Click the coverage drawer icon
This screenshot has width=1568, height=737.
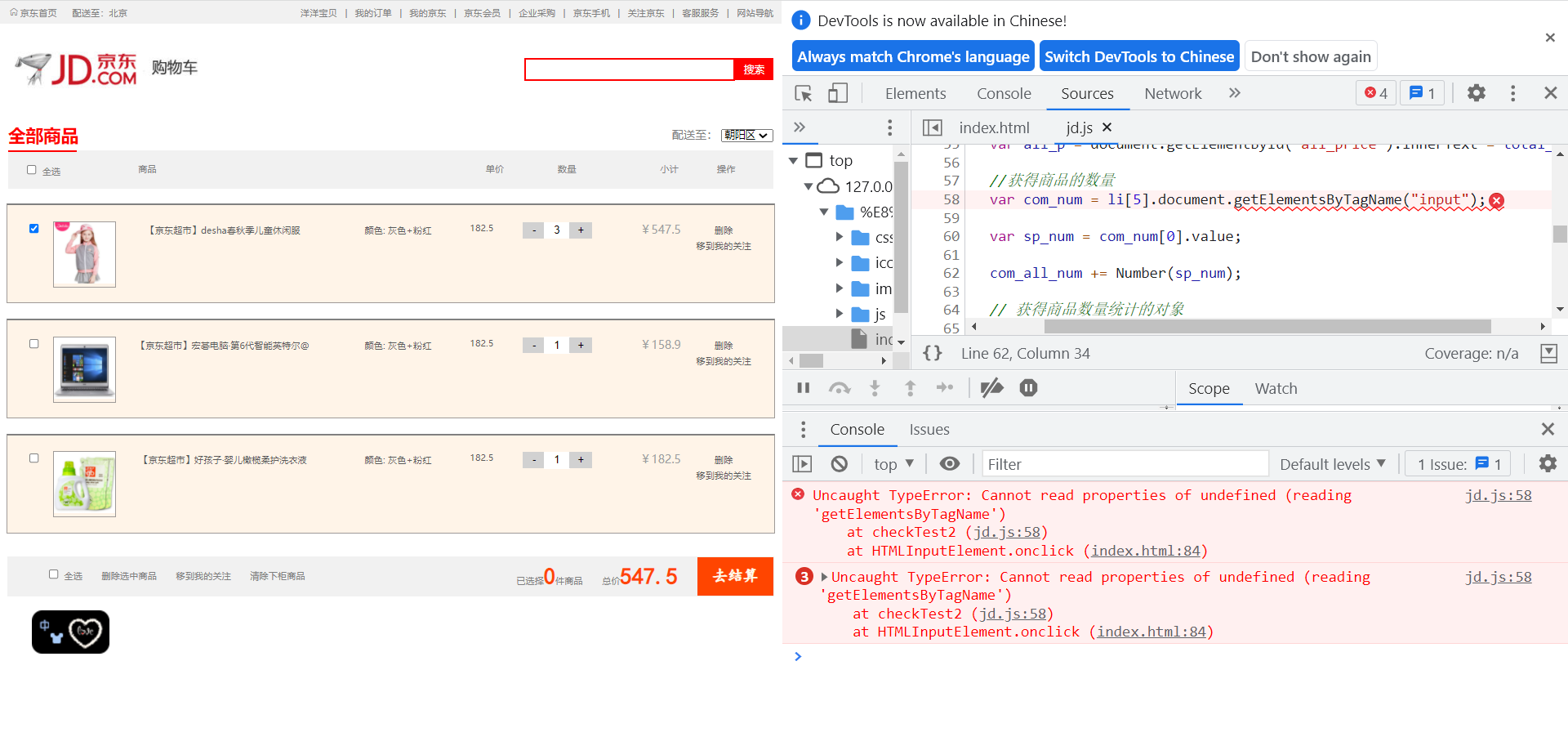(x=1548, y=353)
